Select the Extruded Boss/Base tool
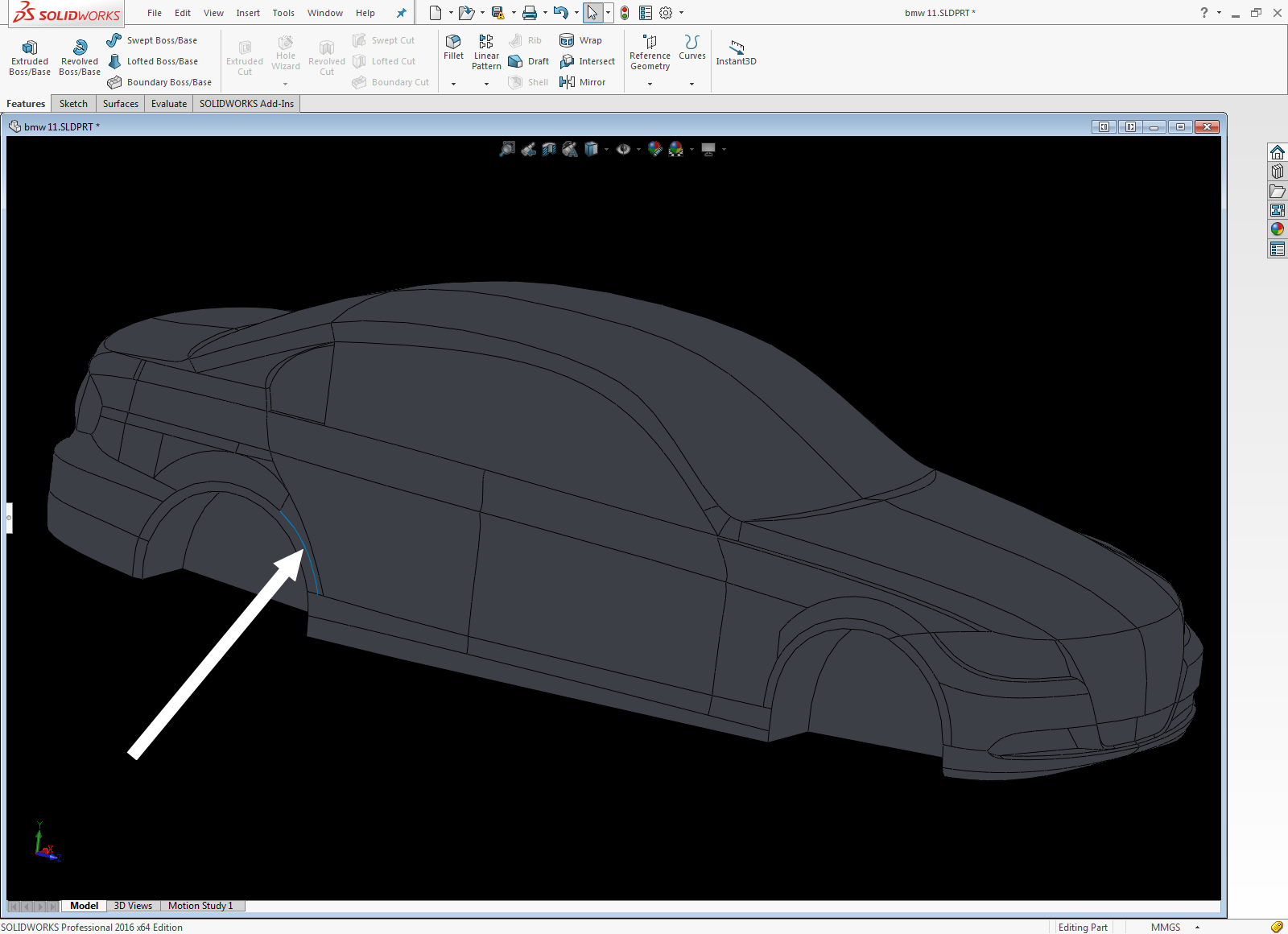Image resolution: width=1288 pixels, height=934 pixels. pyautogui.click(x=30, y=56)
